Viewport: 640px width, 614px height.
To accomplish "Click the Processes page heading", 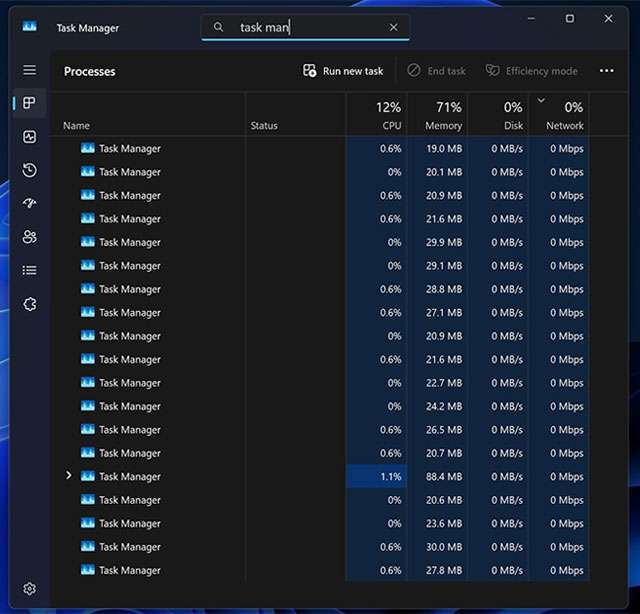I will 89,71.
